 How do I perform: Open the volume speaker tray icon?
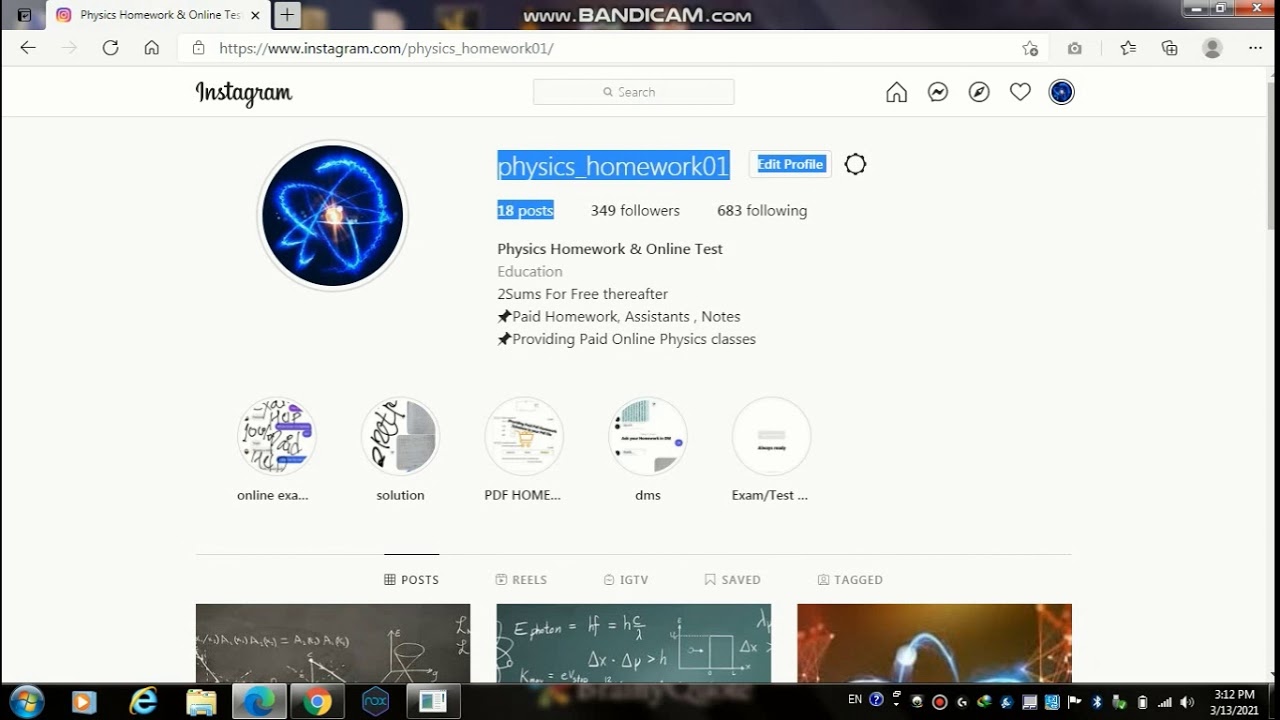point(1187,702)
